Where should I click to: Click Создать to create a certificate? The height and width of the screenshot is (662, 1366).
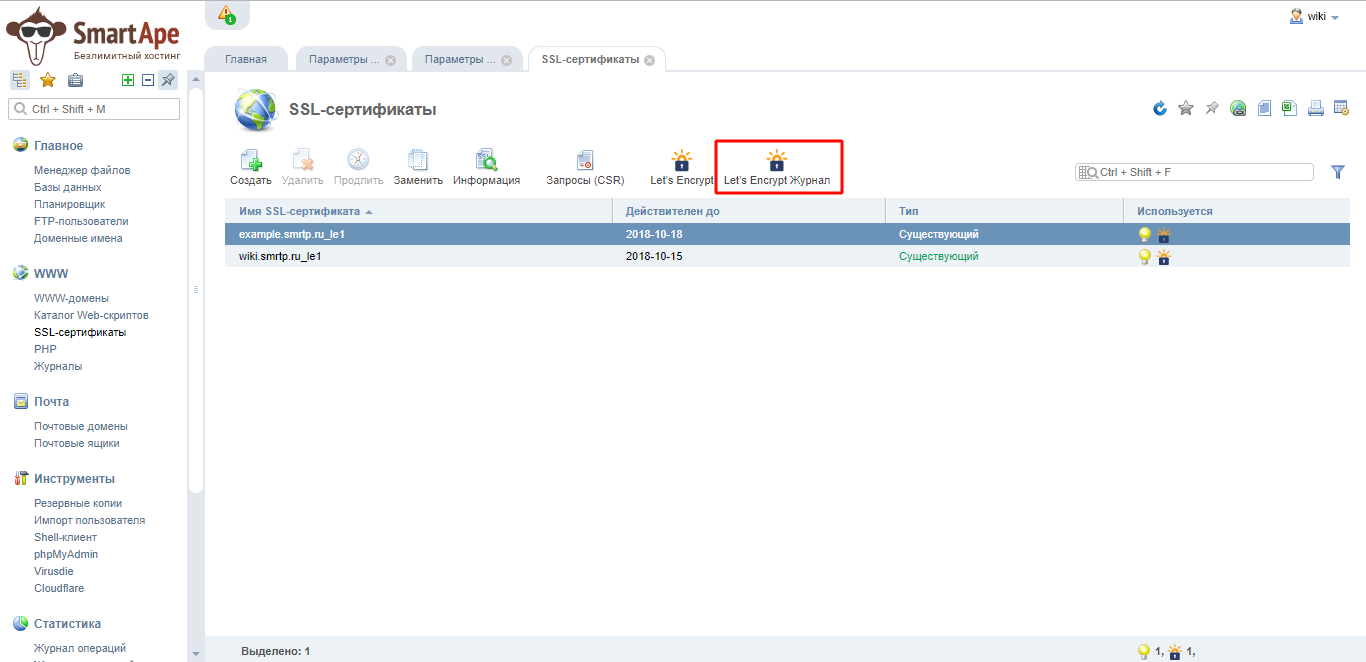pyautogui.click(x=251, y=167)
